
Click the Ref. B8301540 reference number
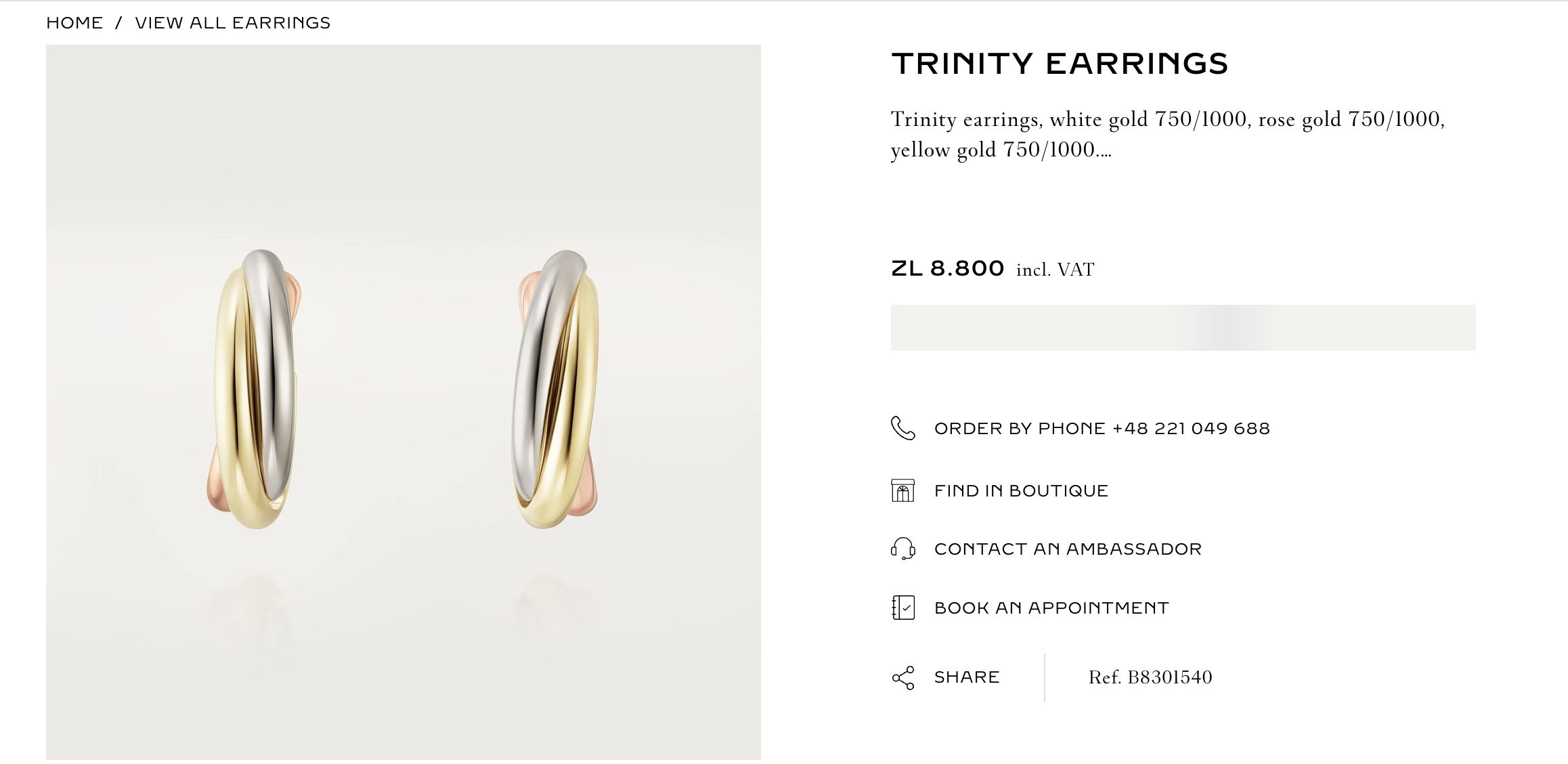[x=1150, y=677]
